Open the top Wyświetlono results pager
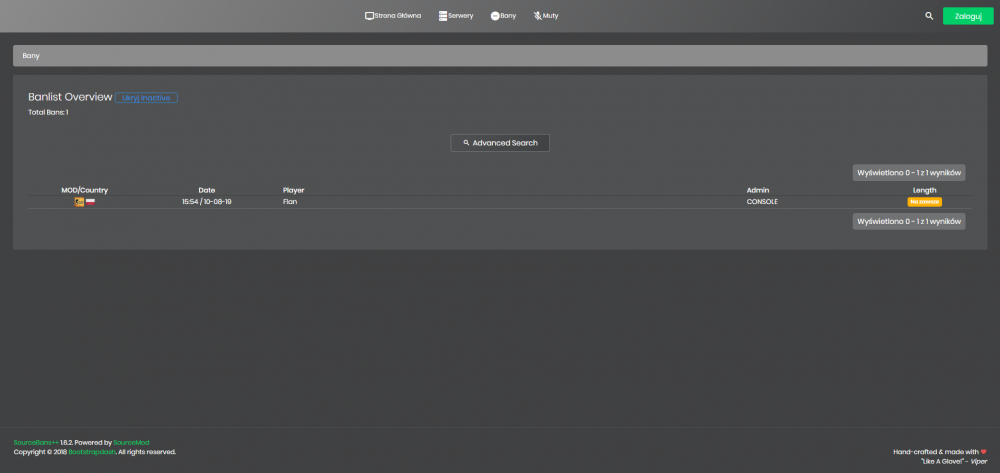 pos(909,173)
